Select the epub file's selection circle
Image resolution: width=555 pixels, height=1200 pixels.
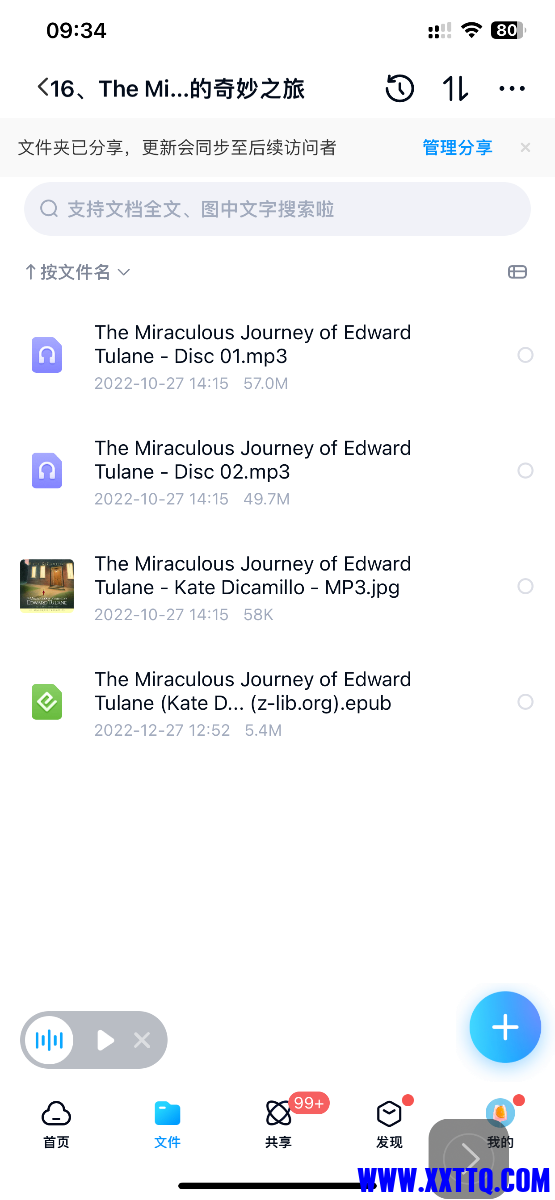[525, 702]
